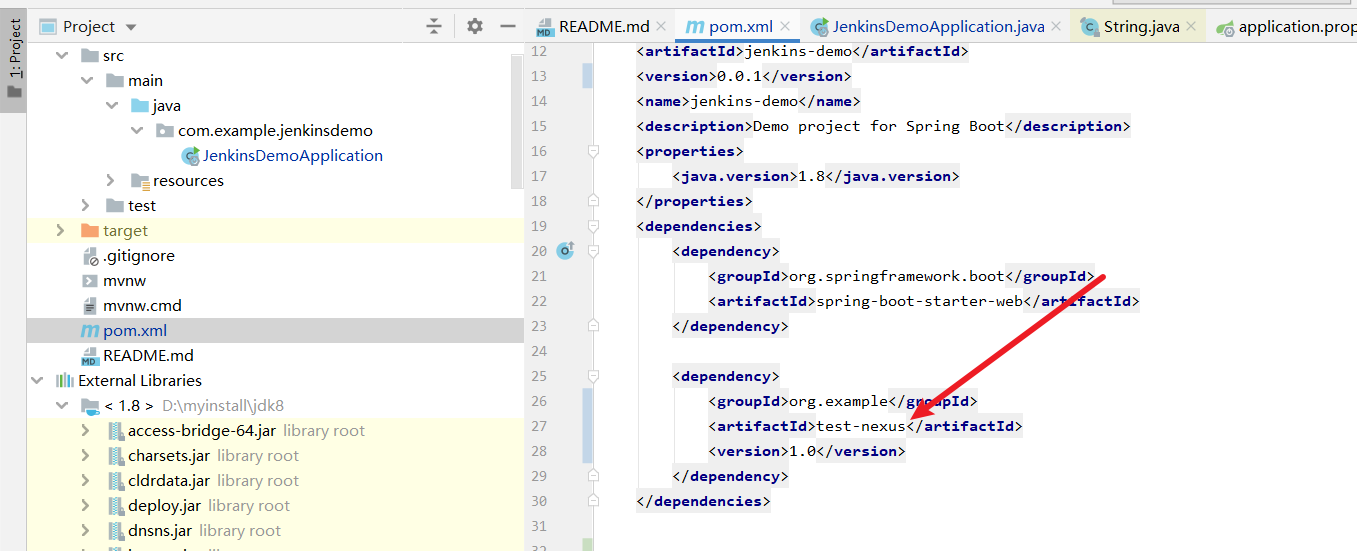Fold the second dependency block on line 25
1357x551 pixels.
tap(593, 376)
